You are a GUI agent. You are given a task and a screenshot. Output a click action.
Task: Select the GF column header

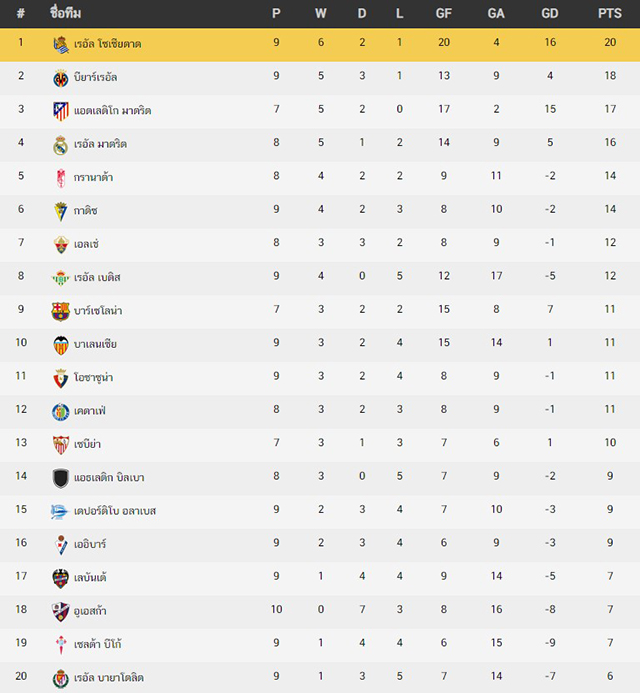[x=443, y=13]
